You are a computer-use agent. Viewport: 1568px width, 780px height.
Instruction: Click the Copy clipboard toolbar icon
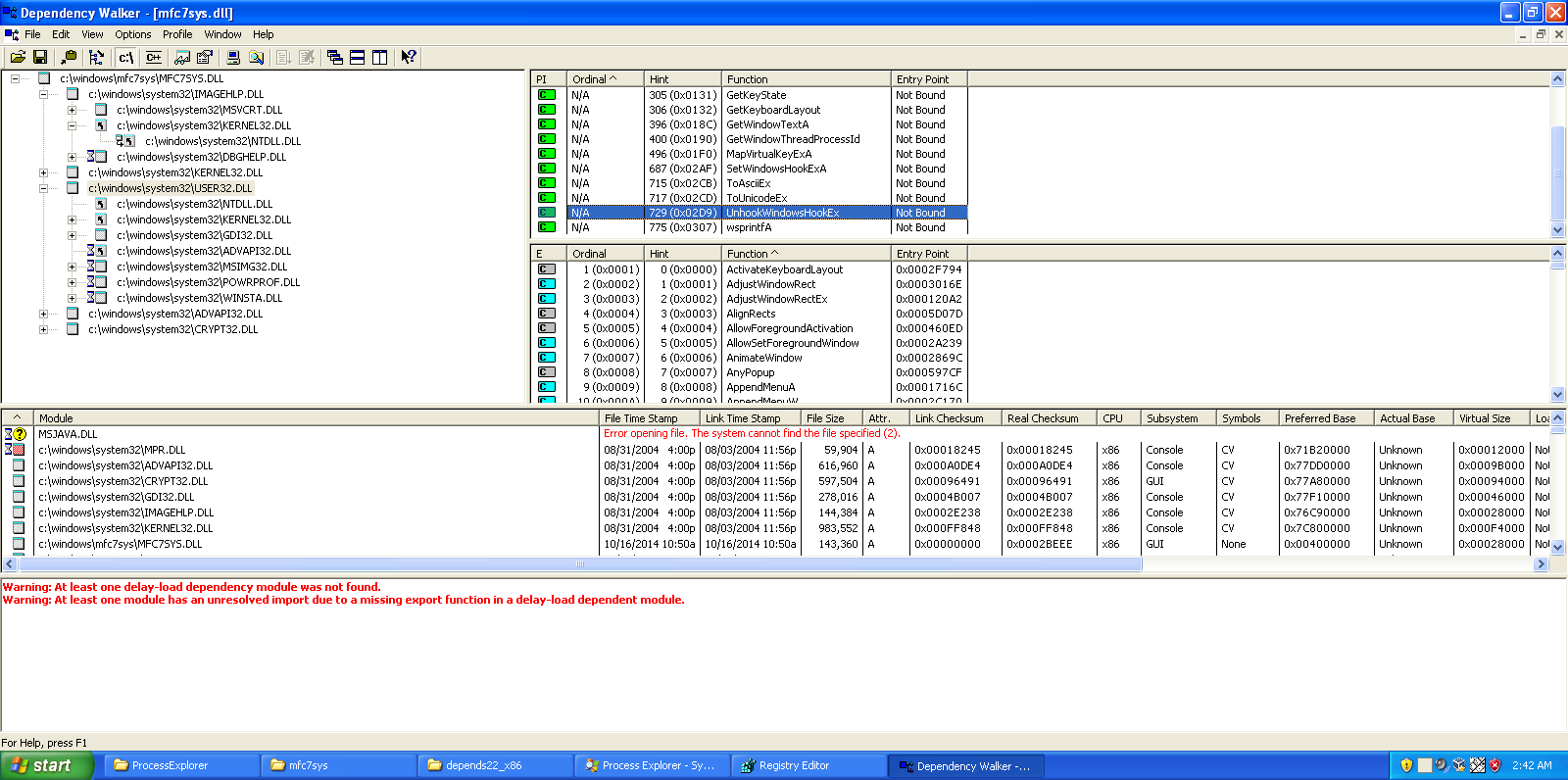coord(69,57)
